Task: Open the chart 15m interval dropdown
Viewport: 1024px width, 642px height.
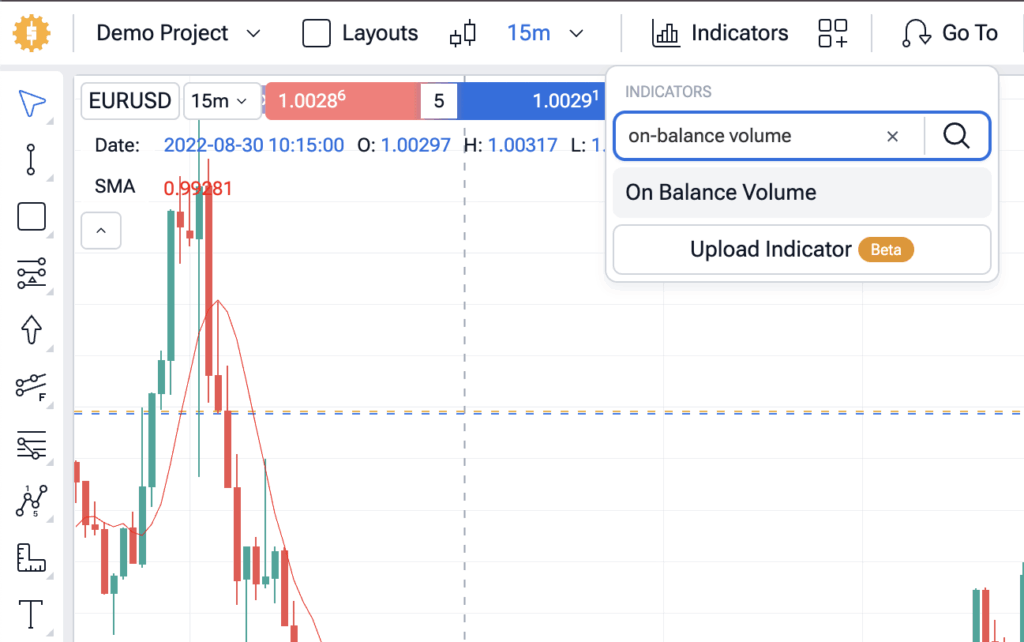Action: point(221,101)
